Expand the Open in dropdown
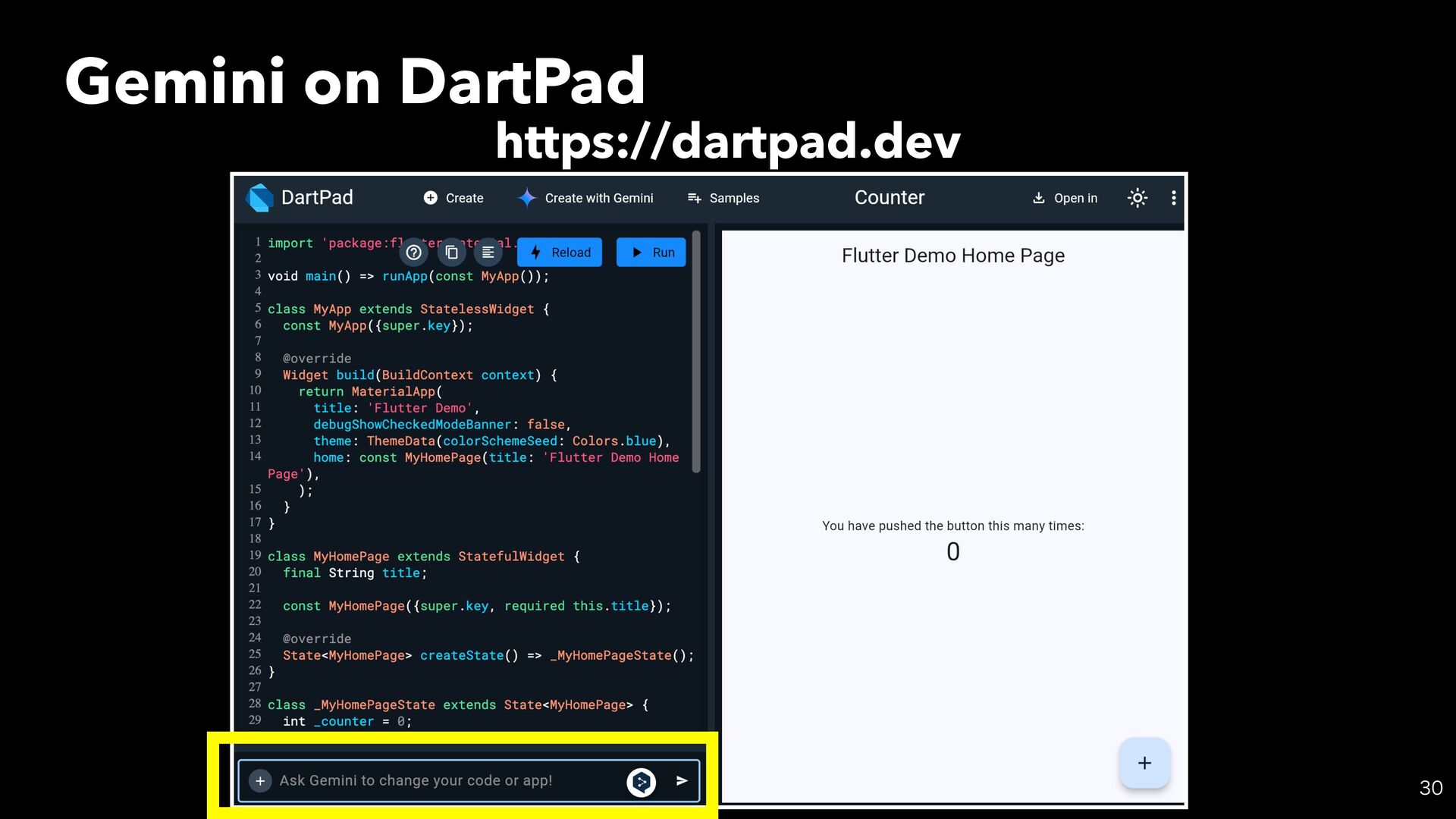The height and width of the screenshot is (819, 1456). click(x=1065, y=198)
